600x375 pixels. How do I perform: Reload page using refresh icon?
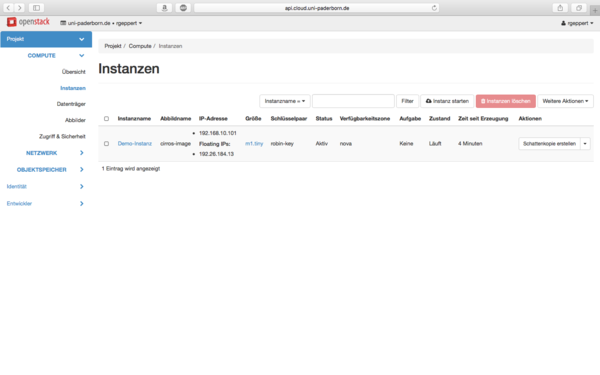(x=434, y=8)
